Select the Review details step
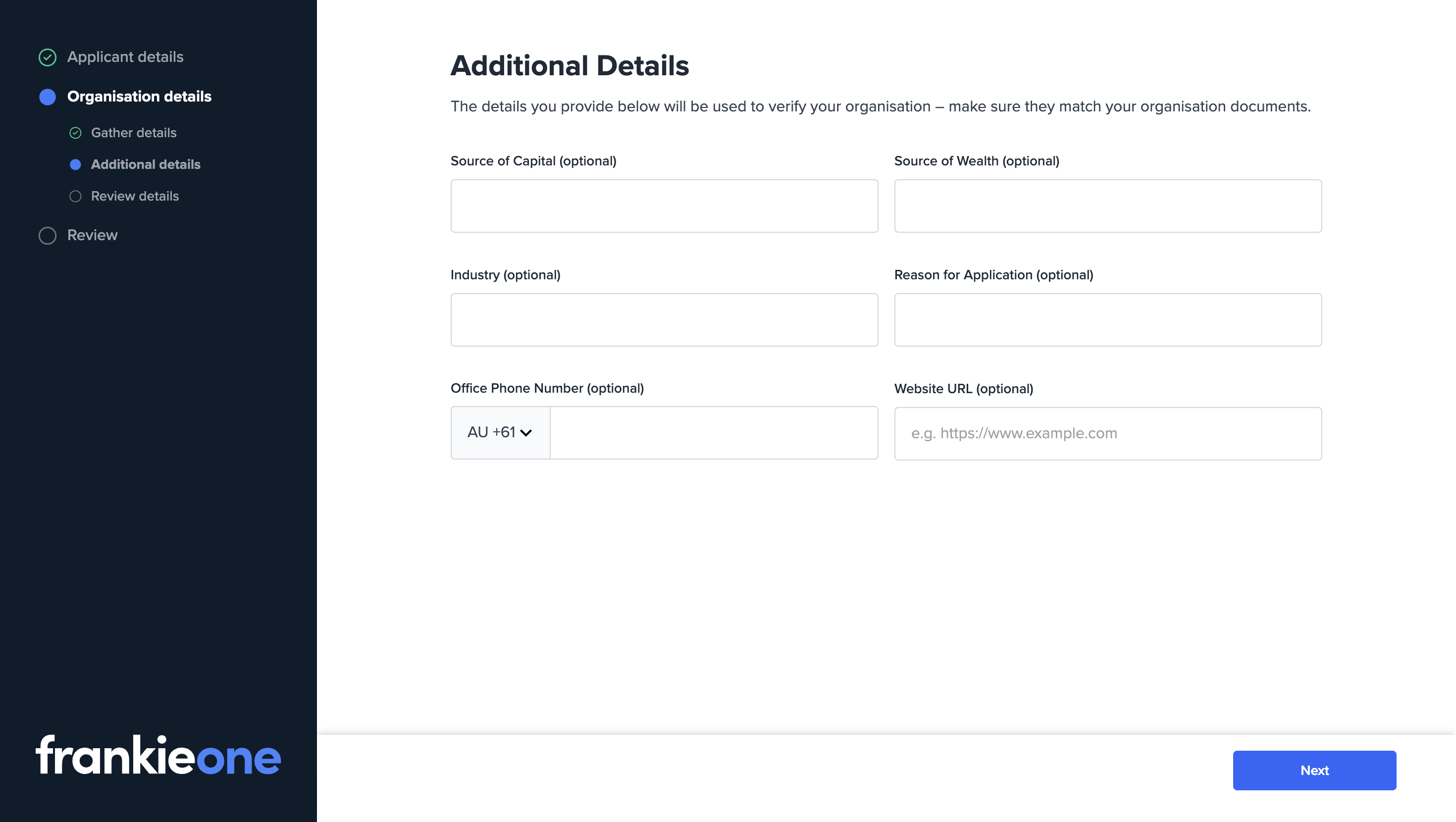Screen dimensions: 1456x822 tap(135, 196)
